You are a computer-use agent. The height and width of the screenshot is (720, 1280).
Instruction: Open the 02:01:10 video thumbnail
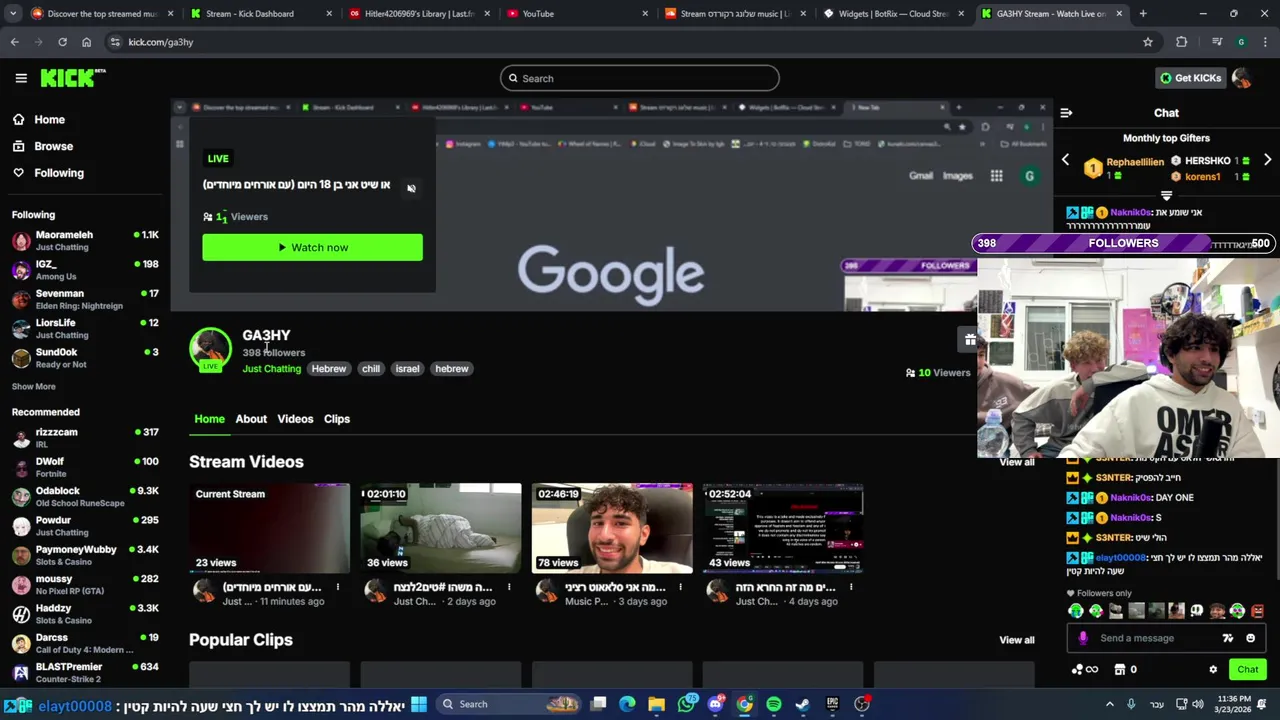pos(441,528)
